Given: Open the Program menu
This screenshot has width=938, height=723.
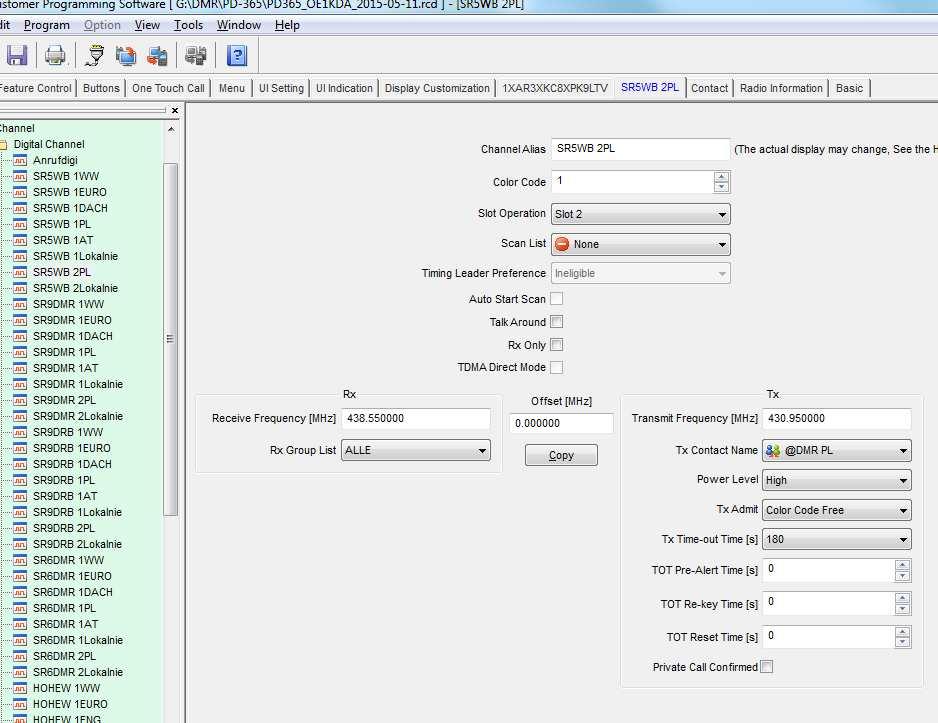Looking at the screenshot, I should tap(47, 25).
